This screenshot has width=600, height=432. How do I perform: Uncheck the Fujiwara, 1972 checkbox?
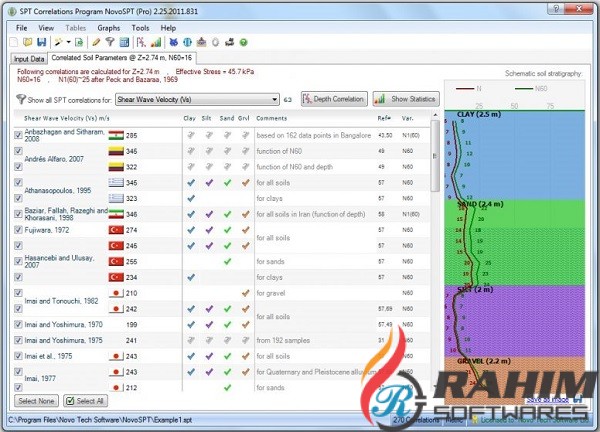18,230
